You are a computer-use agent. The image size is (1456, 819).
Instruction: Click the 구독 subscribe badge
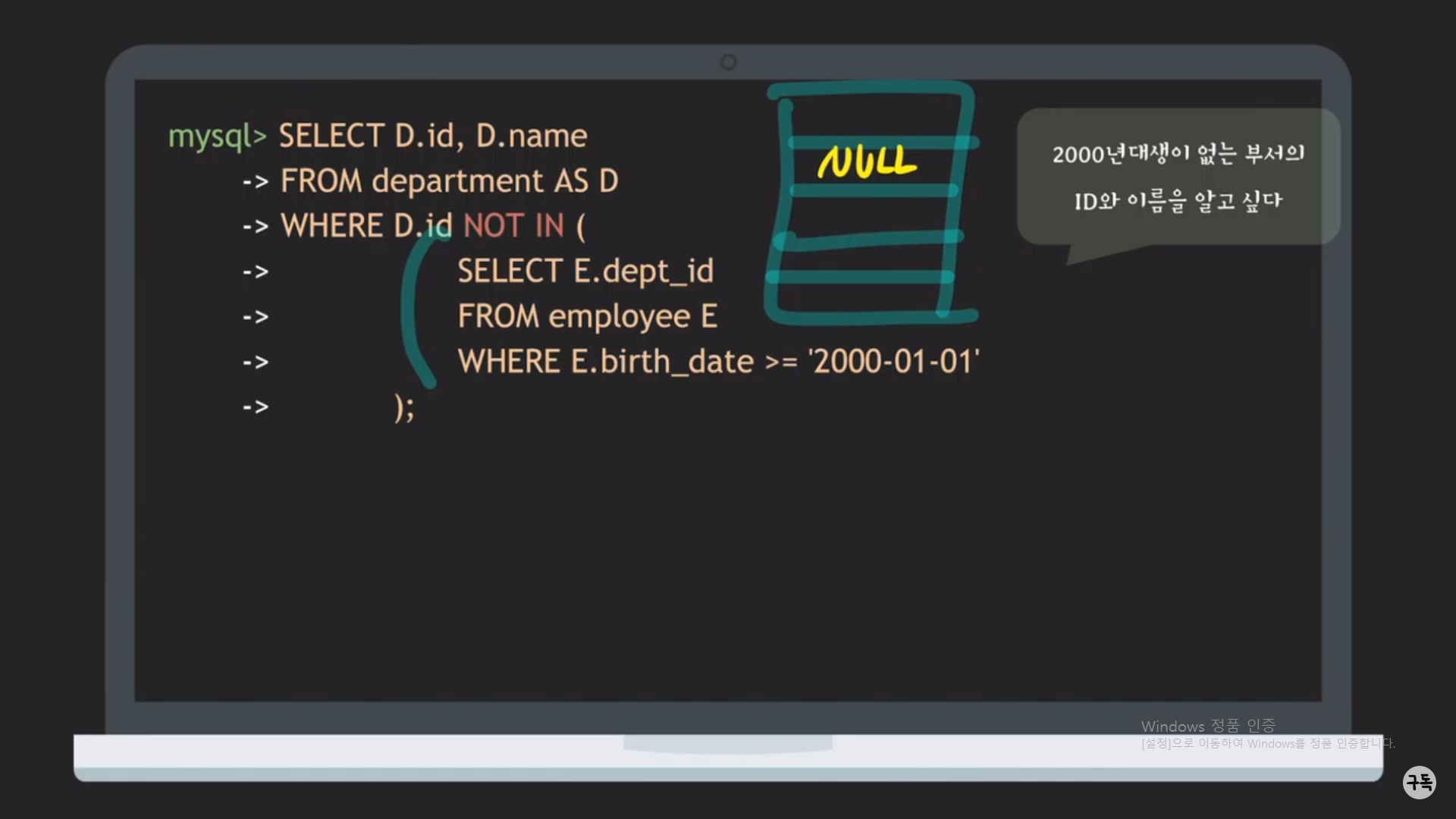click(1419, 782)
